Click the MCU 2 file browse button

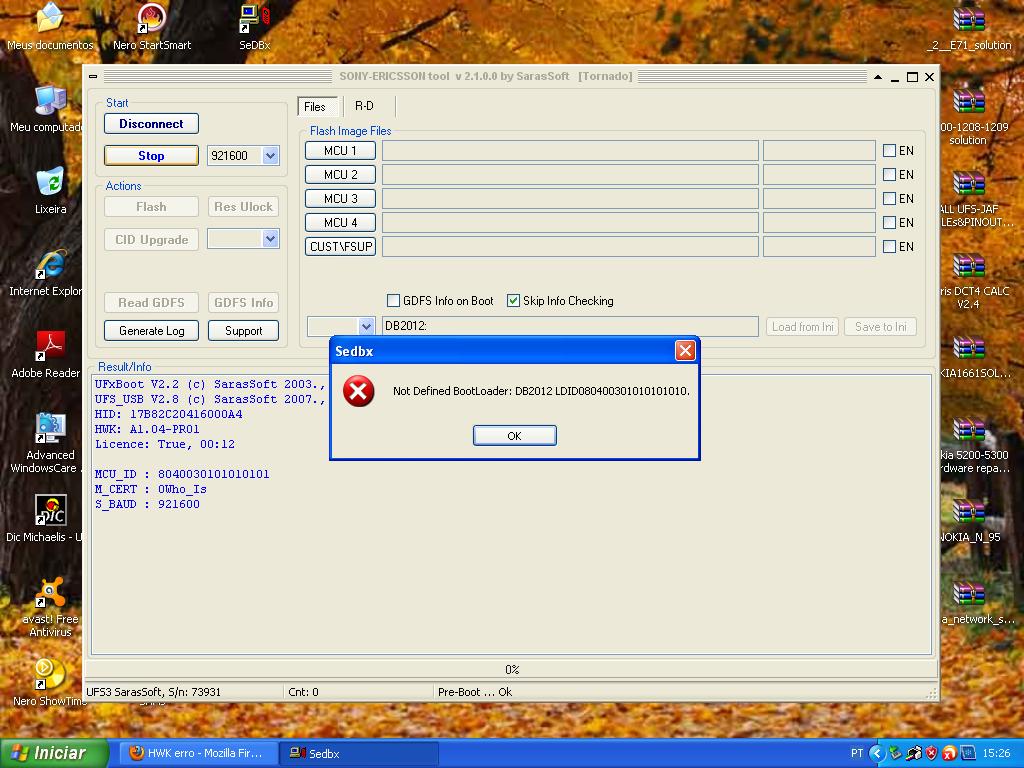click(340, 174)
